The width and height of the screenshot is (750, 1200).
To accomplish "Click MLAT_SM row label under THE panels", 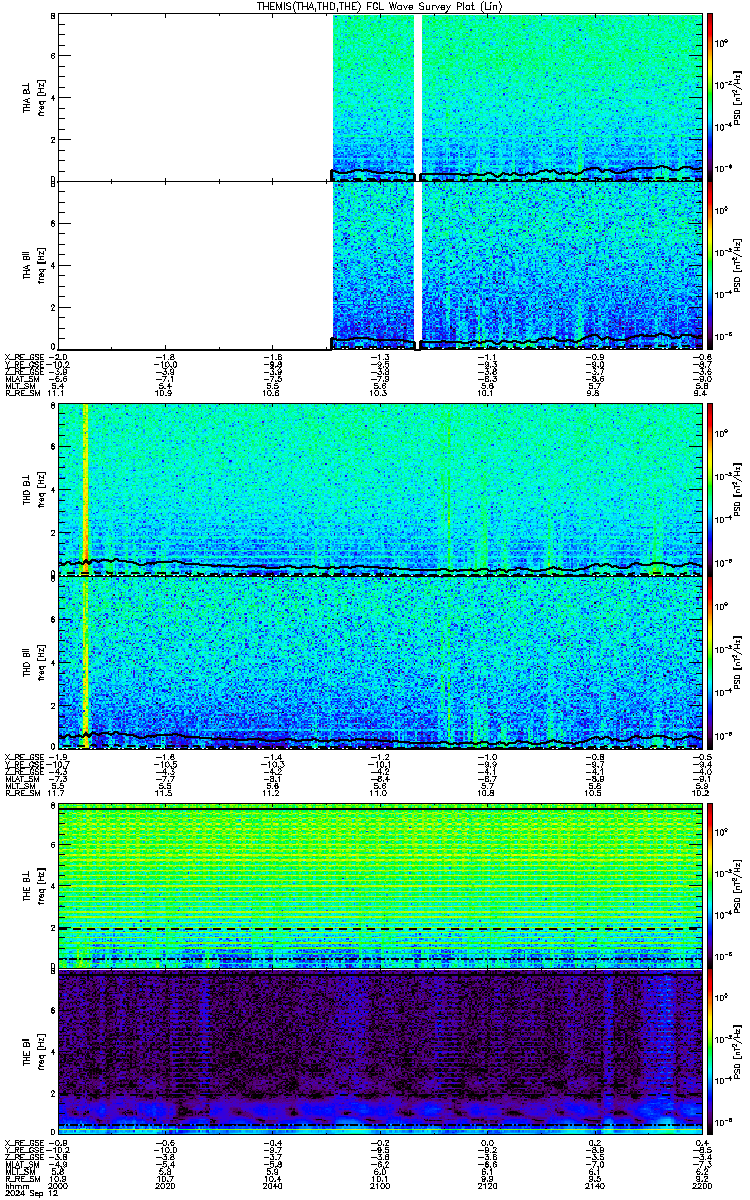I will pos(20,1165).
